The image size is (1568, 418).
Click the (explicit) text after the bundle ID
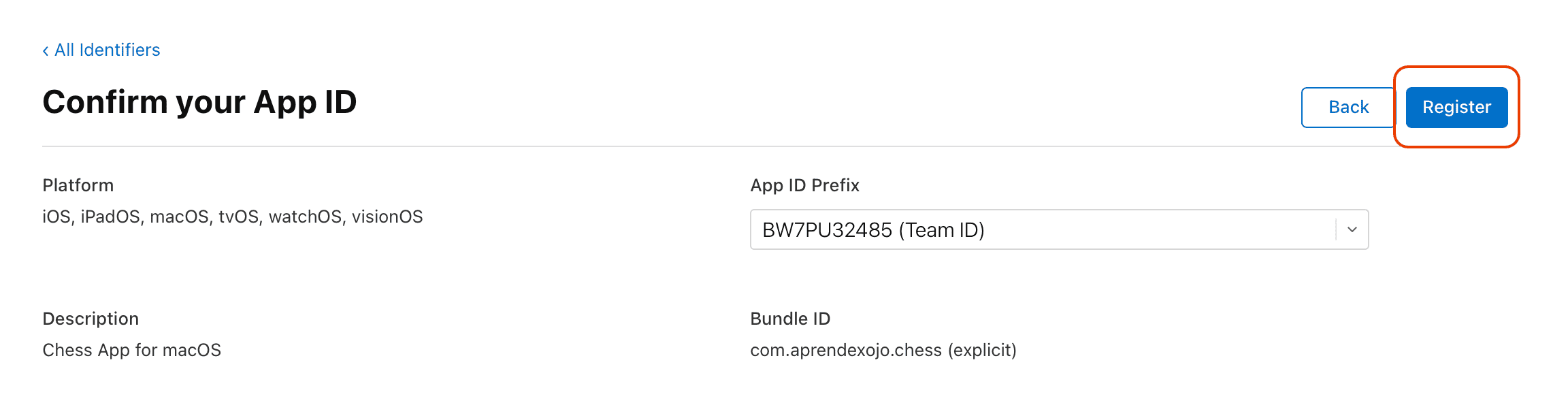(982, 350)
